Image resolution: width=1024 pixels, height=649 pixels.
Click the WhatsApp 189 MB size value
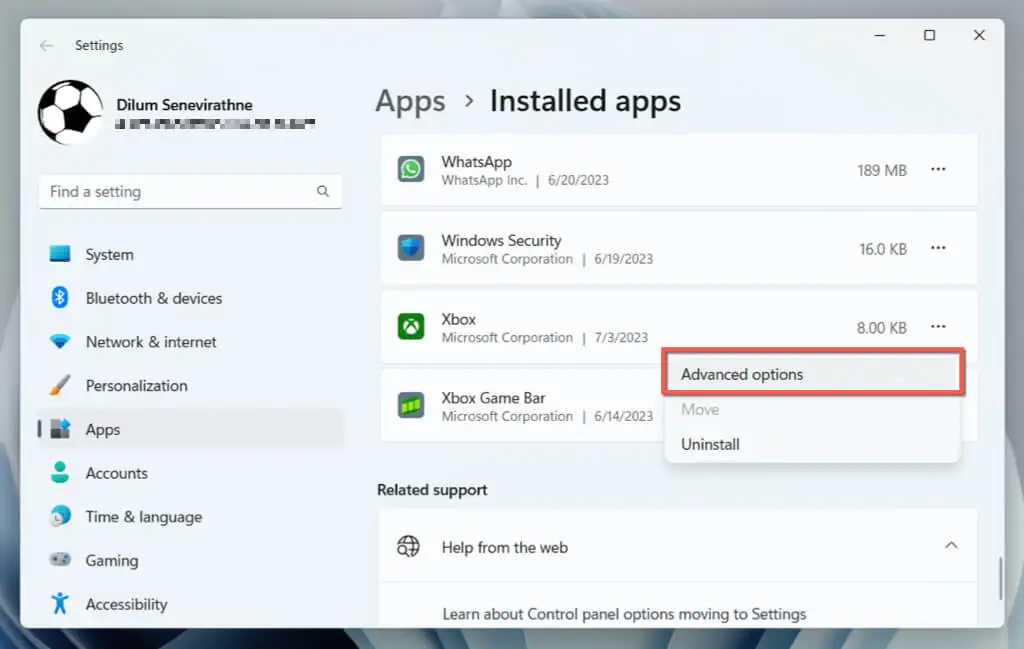(882, 170)
